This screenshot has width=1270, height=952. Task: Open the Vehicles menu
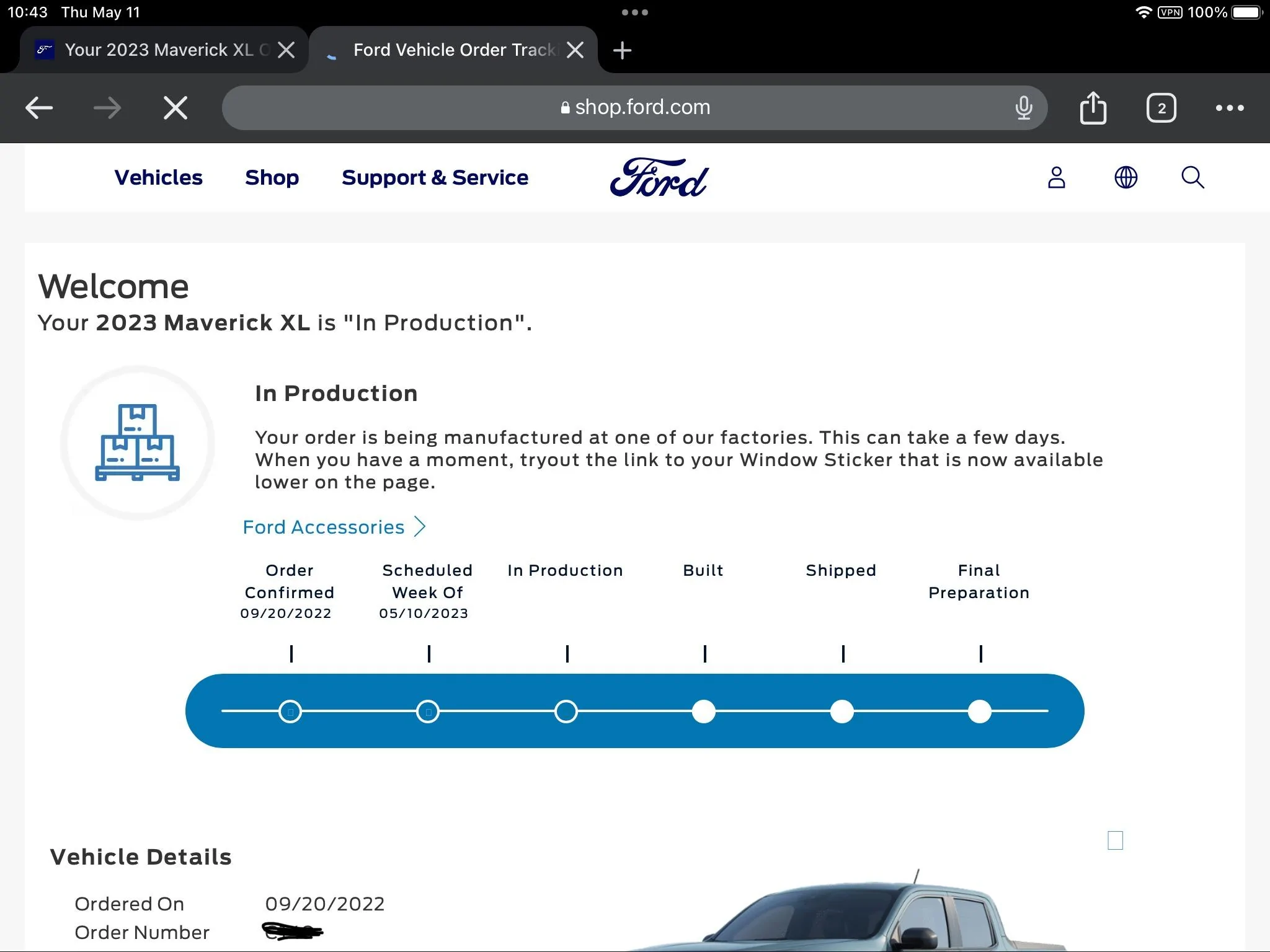tap(158, 177)
